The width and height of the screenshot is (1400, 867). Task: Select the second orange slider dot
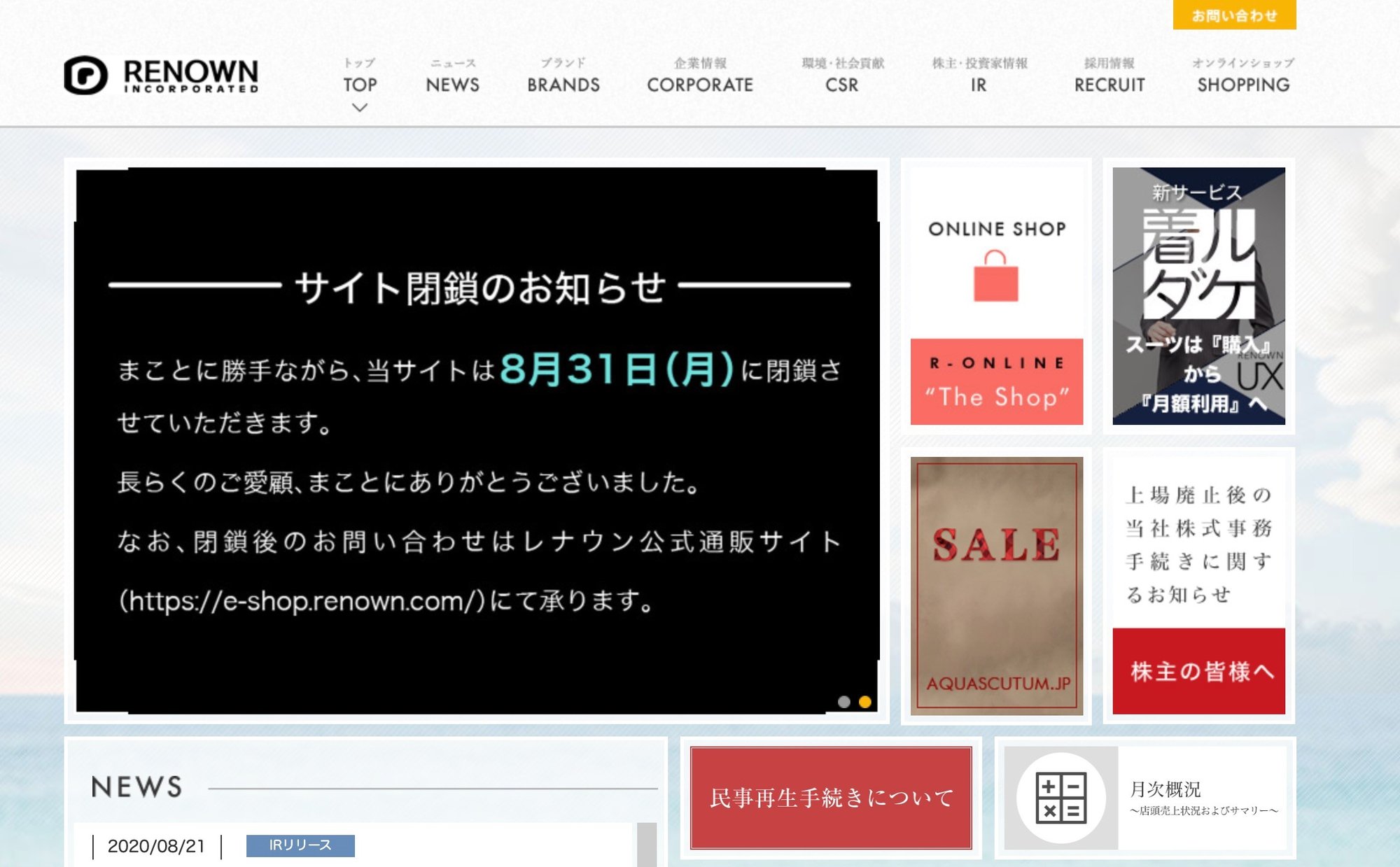point(865,702)
